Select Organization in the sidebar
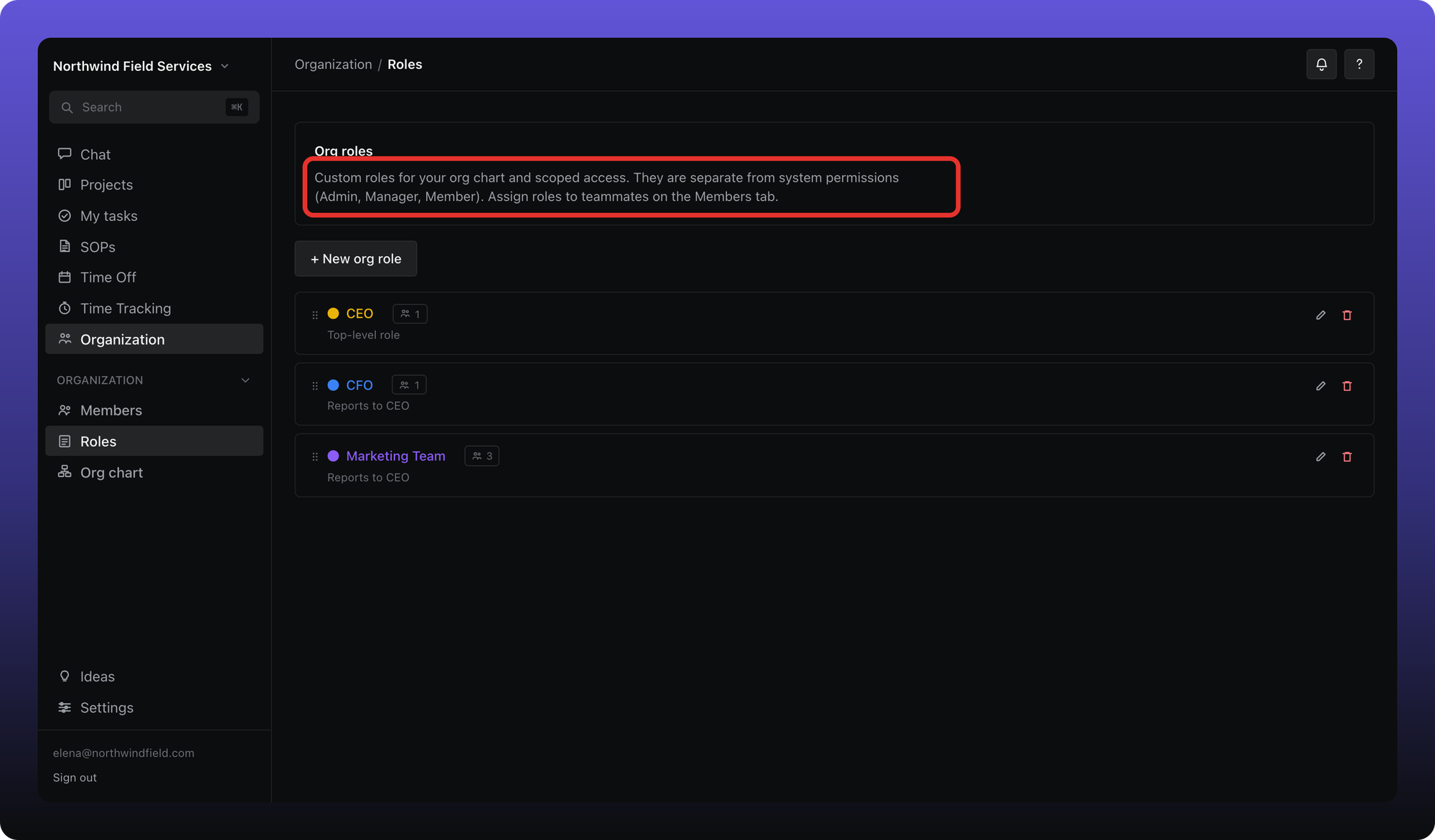Screen dimensions: 1435x840 coord(154,339)
